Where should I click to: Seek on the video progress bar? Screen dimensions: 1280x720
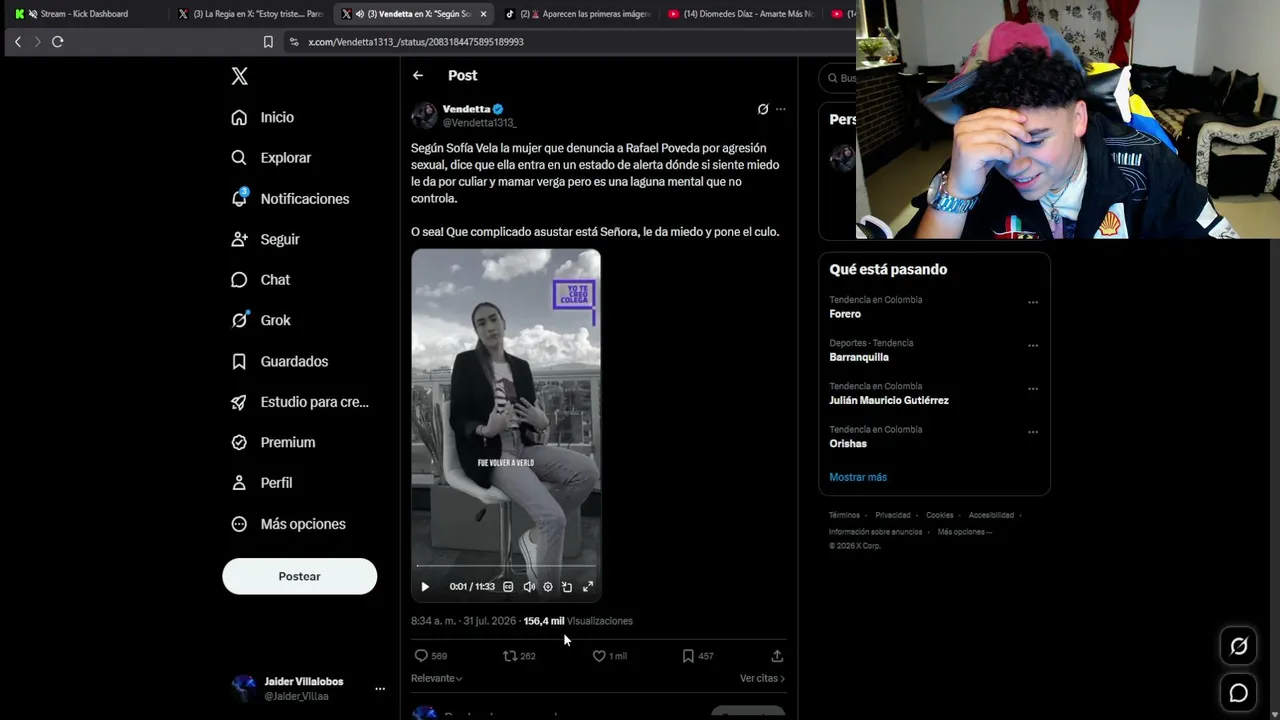pos(506,566)
